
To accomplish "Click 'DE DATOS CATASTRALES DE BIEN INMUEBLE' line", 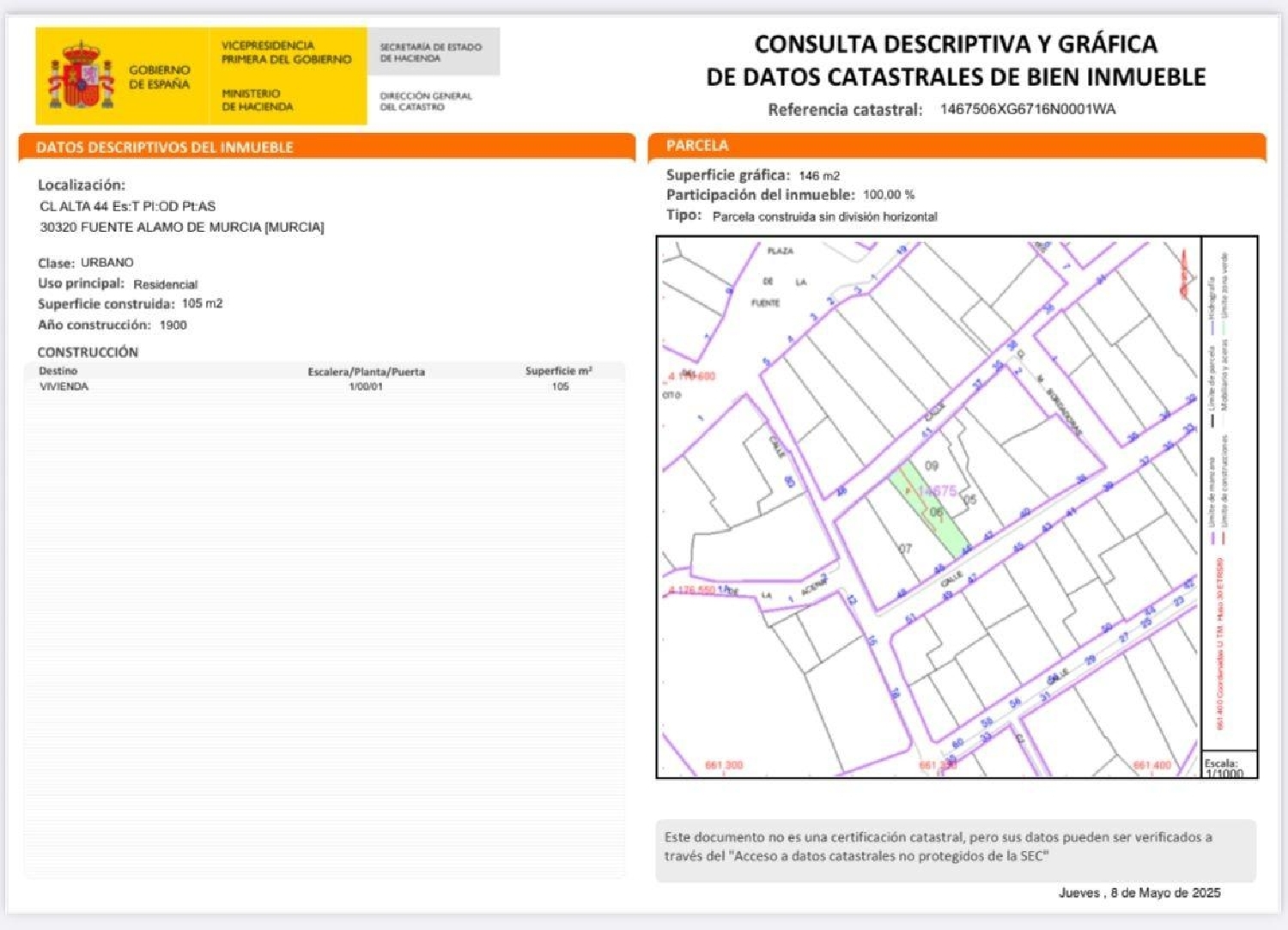I will coord(956,77).
